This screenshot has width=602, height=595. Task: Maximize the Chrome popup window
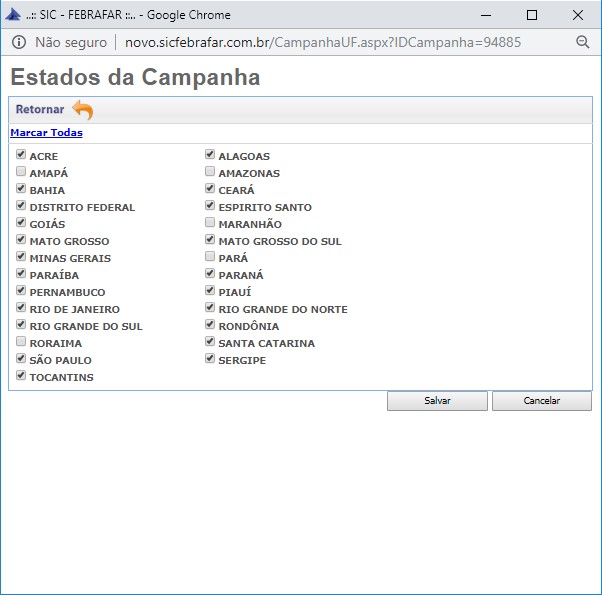[531, 15]
